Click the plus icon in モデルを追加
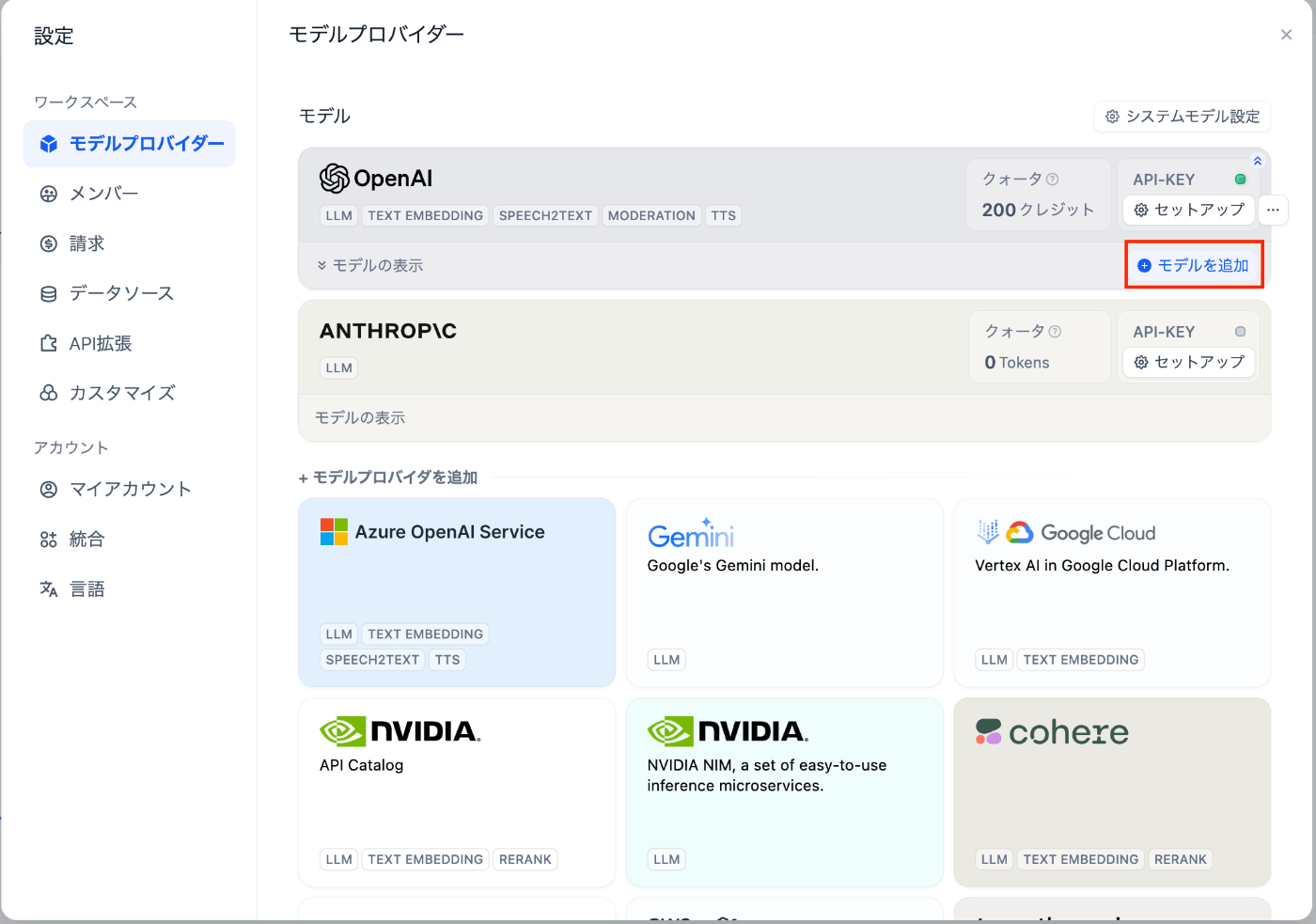 (1144, 266)
